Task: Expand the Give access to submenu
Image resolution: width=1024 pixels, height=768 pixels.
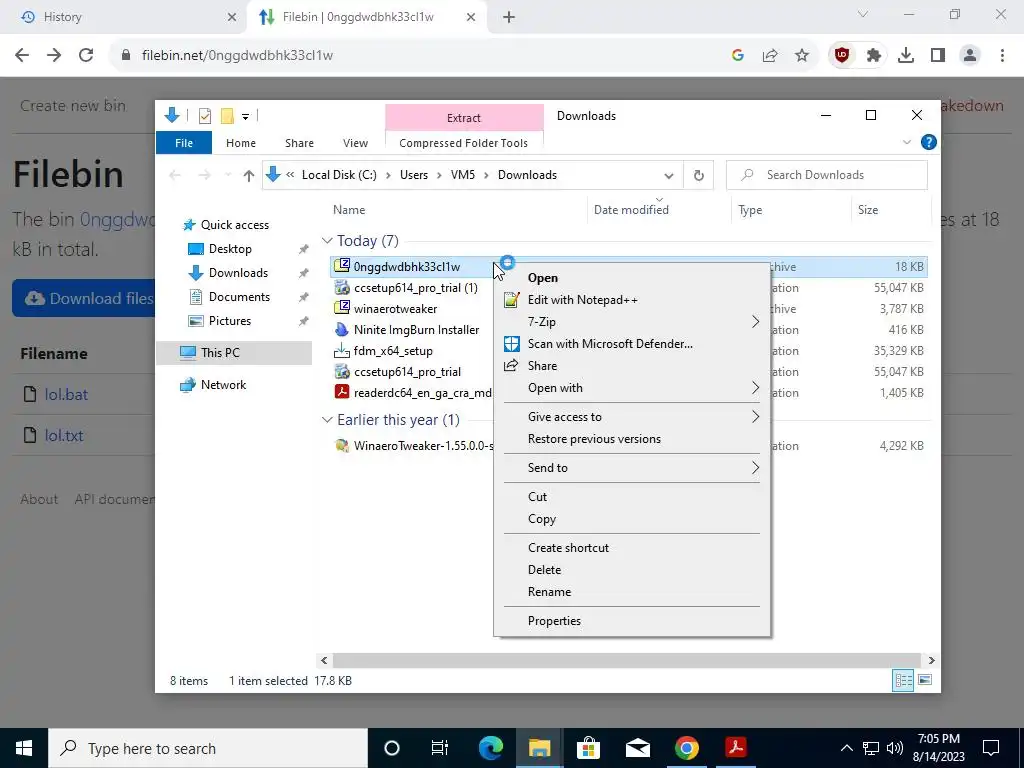Action: (x=632, y=417)
